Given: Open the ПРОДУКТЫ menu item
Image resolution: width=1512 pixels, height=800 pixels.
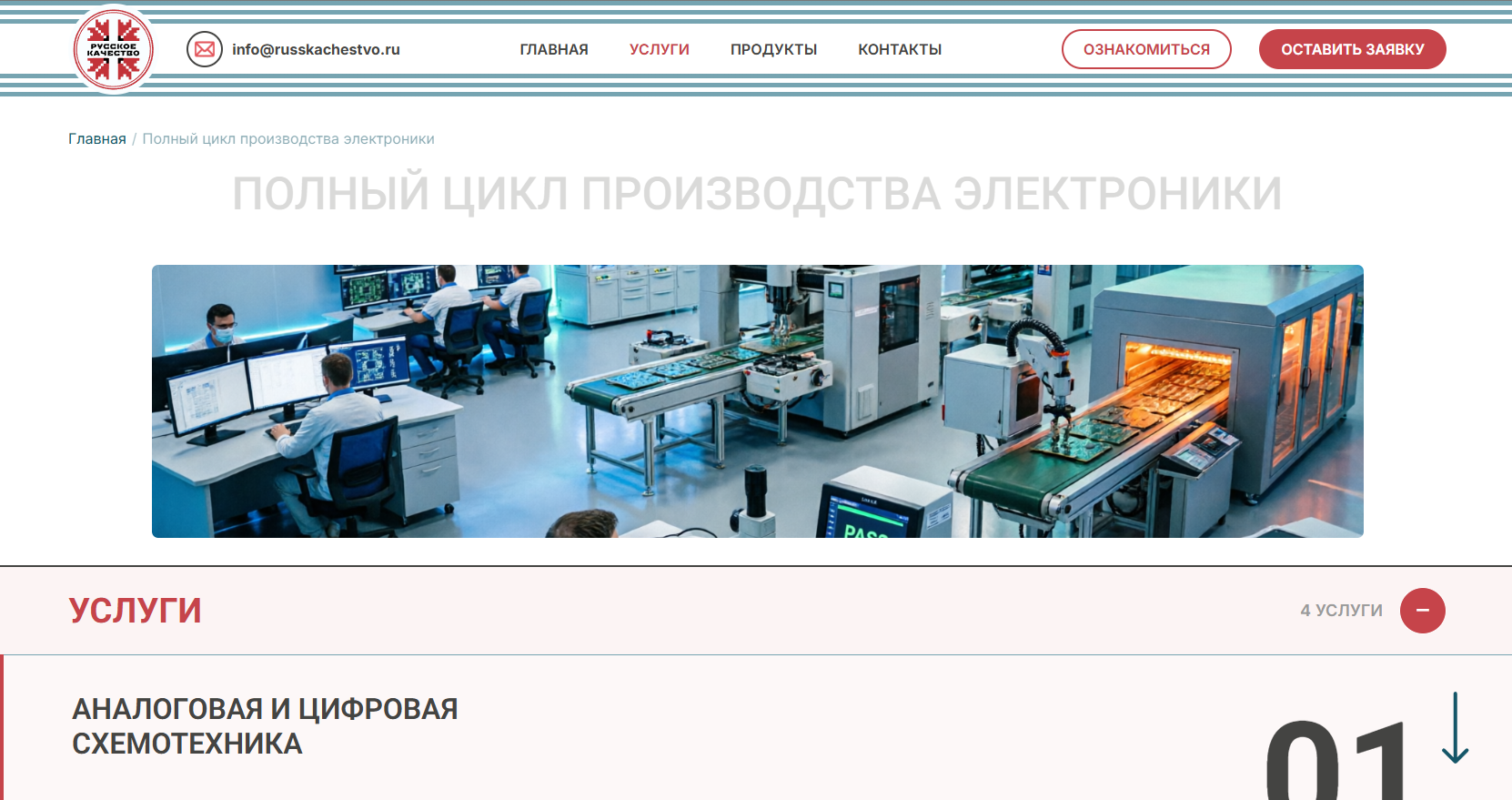Looking at the screenshot, I should click(773, 50).
